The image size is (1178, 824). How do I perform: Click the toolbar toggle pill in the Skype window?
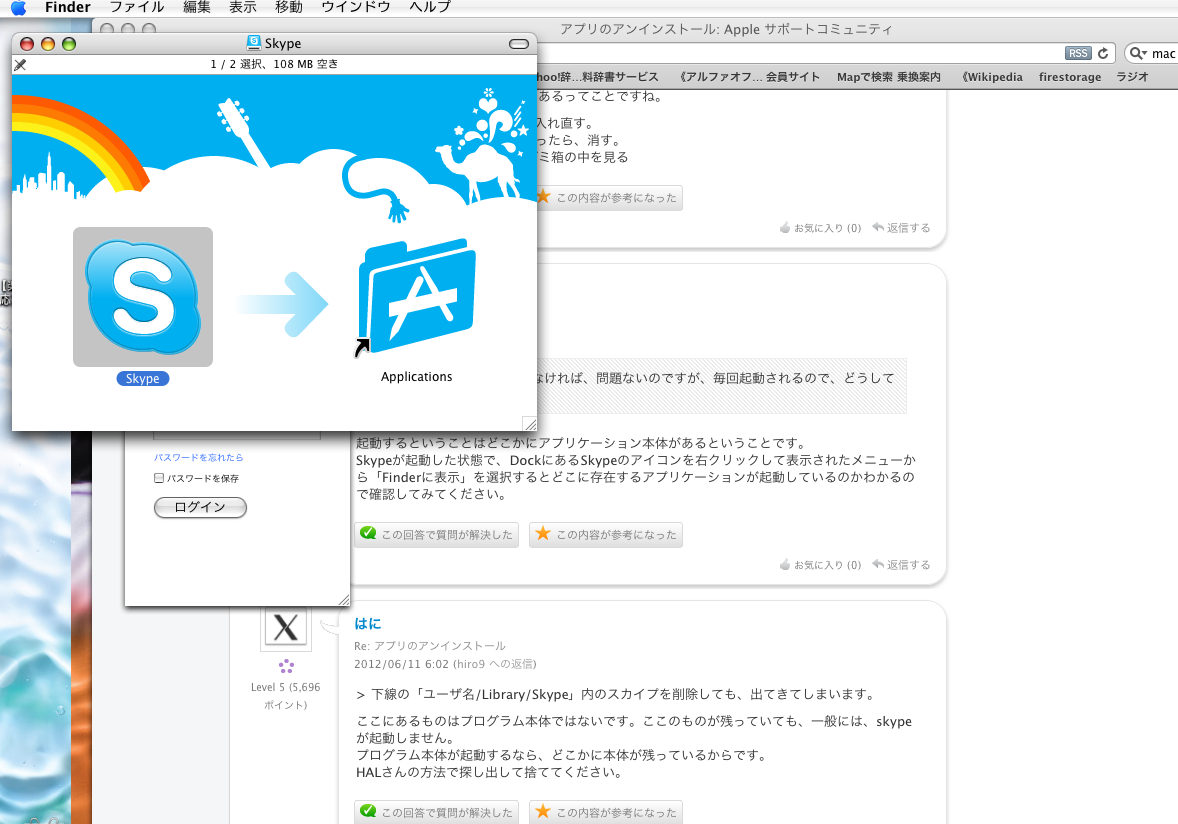coord(519,44)
